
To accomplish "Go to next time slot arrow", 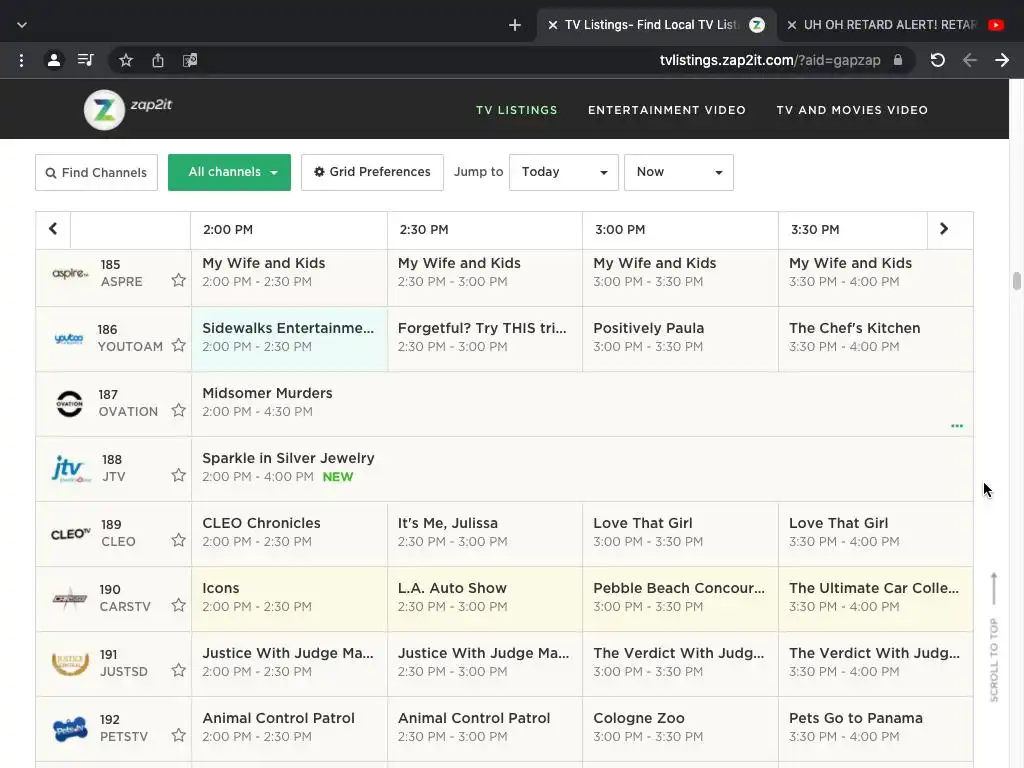I will pyautogui.click(x=944, y=229).
